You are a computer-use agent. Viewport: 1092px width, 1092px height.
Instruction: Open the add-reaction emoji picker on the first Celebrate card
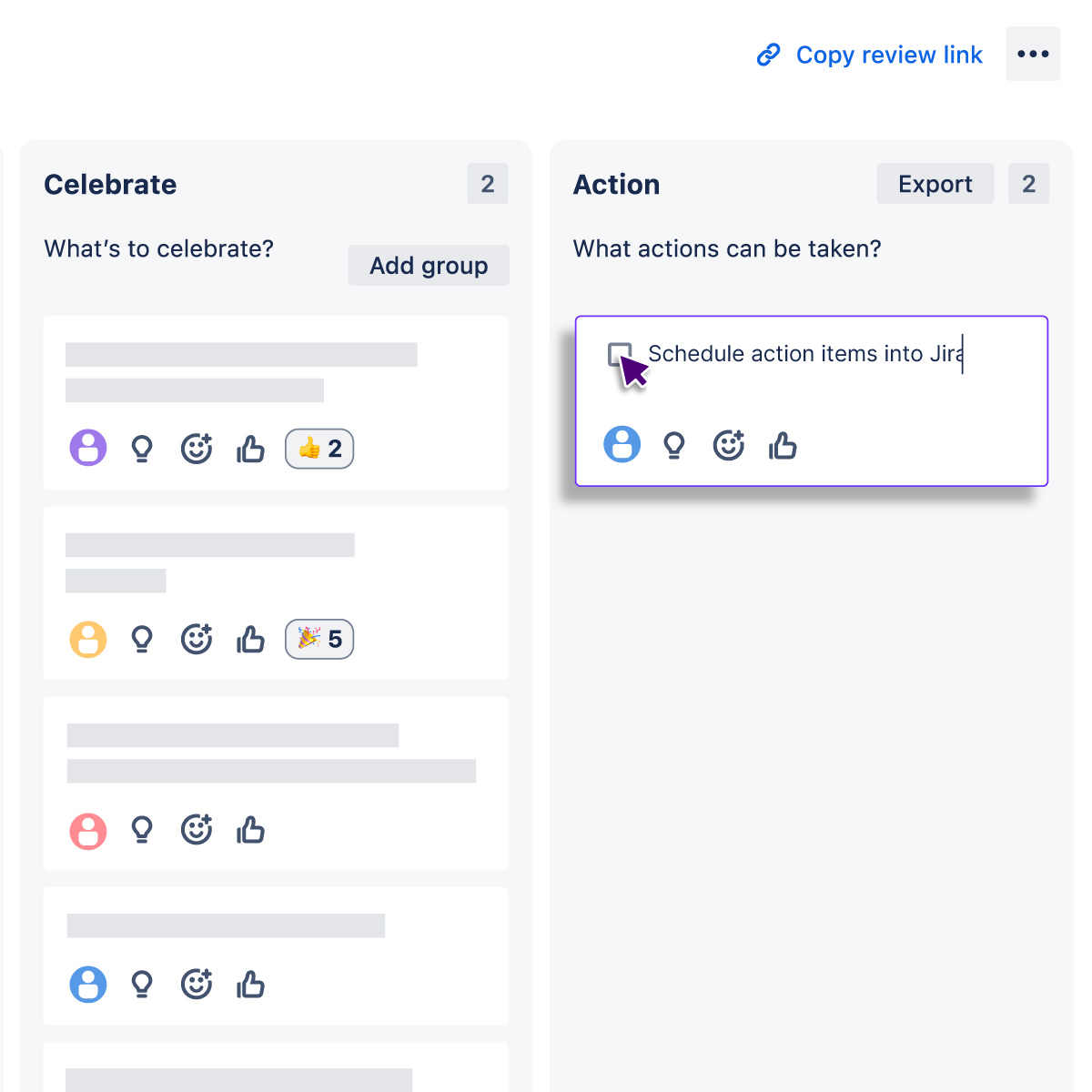[197, 448]
